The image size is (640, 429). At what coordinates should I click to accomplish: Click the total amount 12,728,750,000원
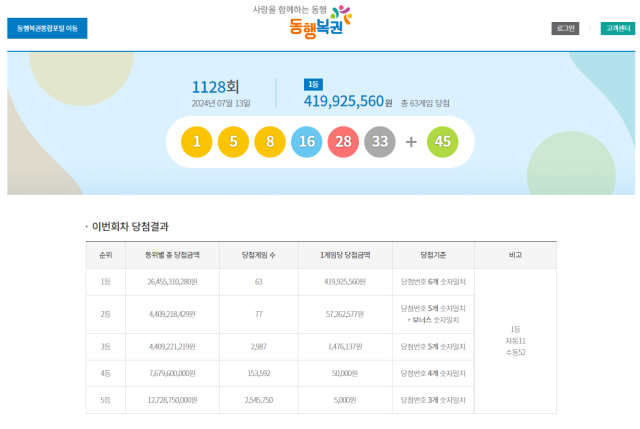pyautogui.click(x=172, y=400)
